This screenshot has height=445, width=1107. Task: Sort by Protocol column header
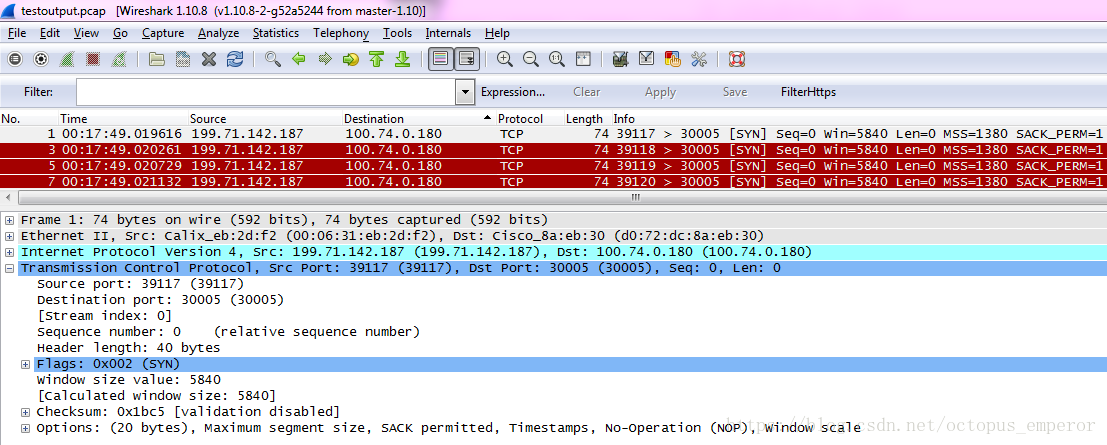[529, 119]
